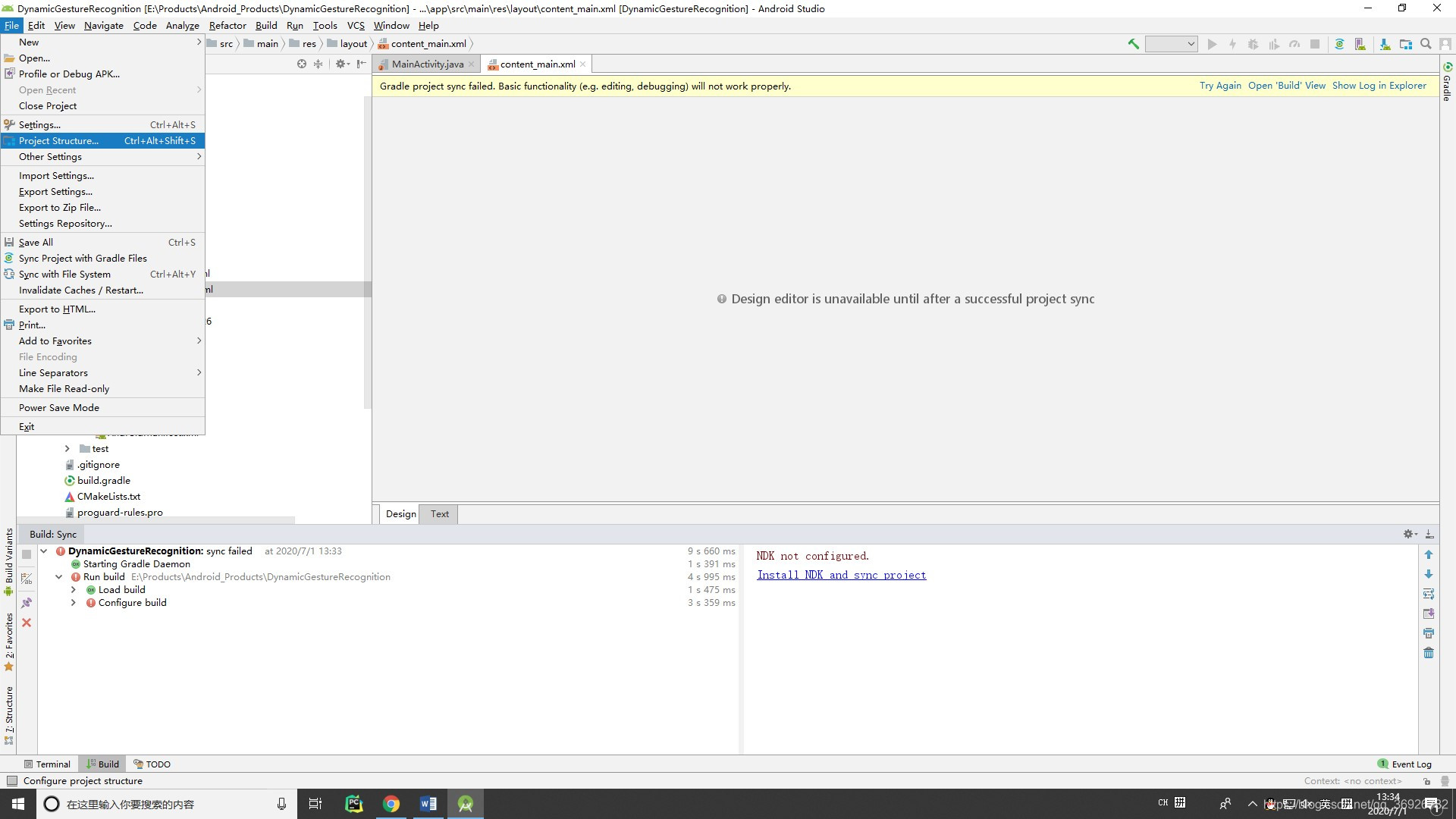Click the scroll-from-source target icon in the project panel
This screenshot has height=819, width=1456.
point(302,64)
